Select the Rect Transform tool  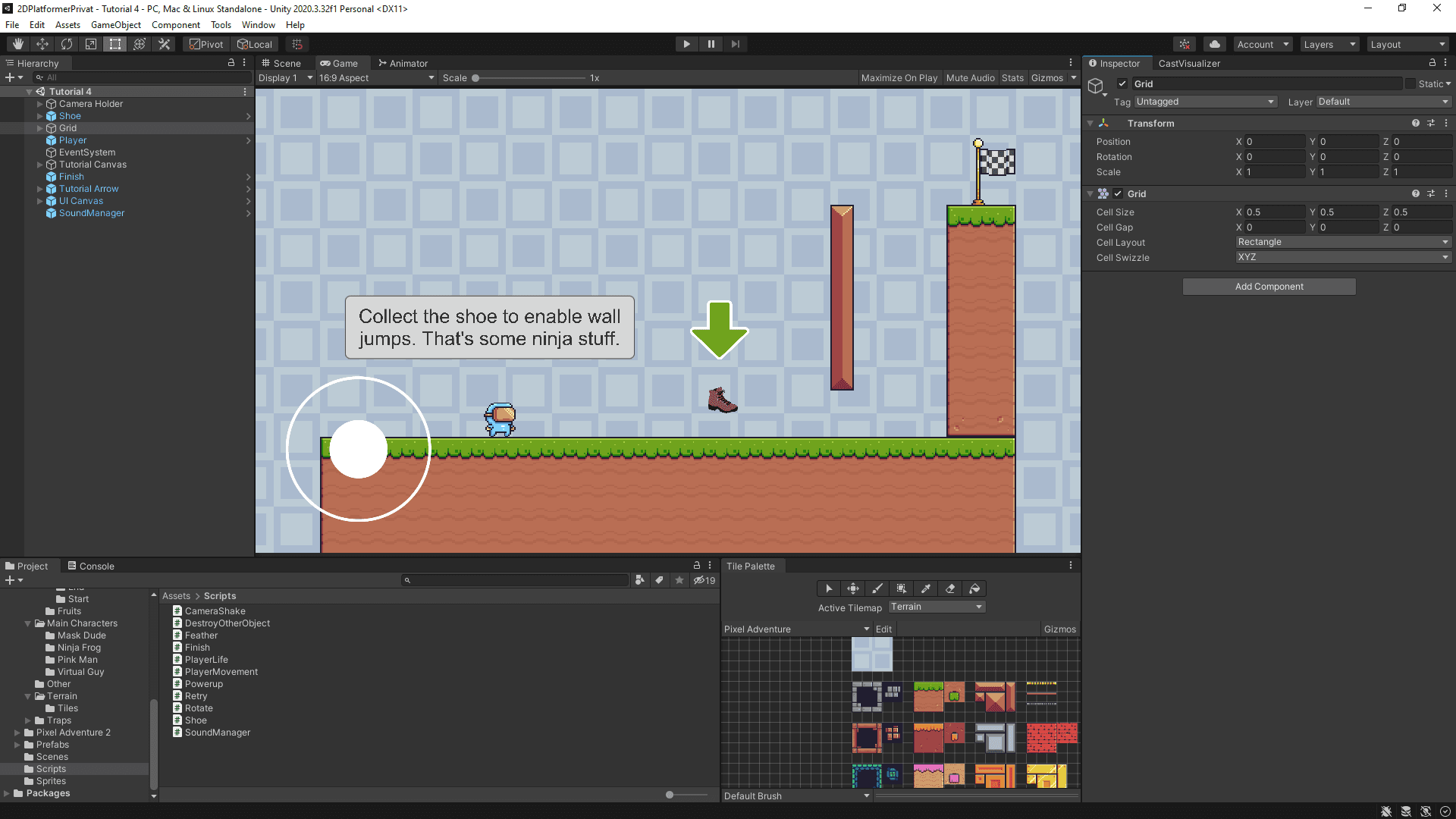[115, 43]
